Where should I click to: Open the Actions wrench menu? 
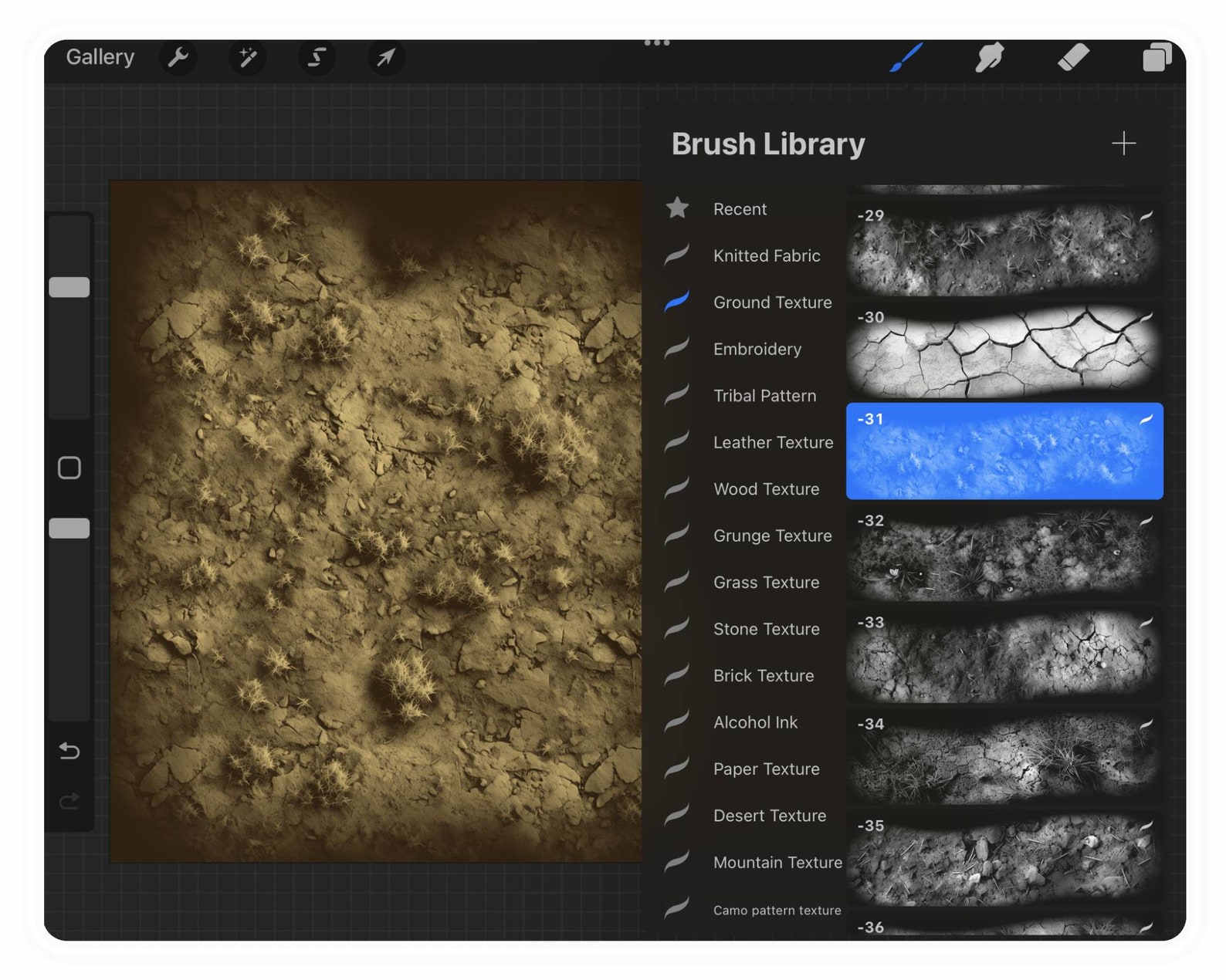(x=178, y=57)
